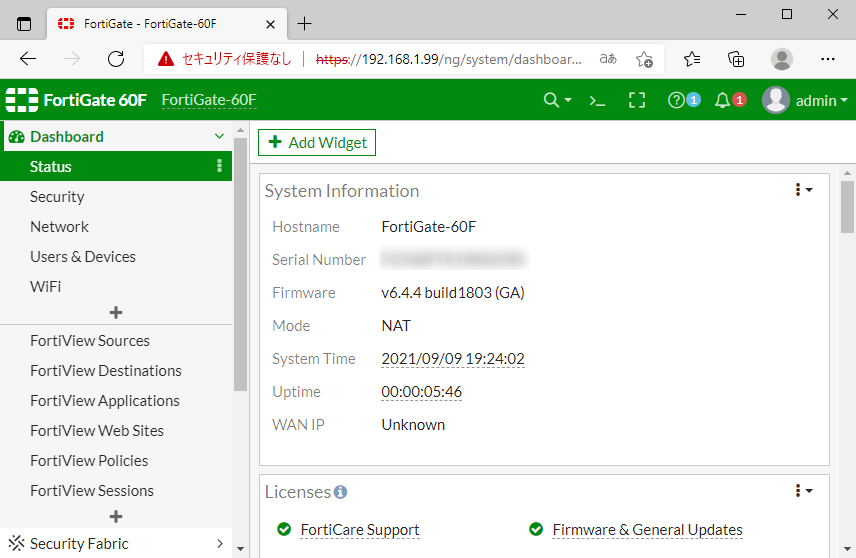
Task: Open the admin dropdown arrow
Action: click(x=844, y=100)
